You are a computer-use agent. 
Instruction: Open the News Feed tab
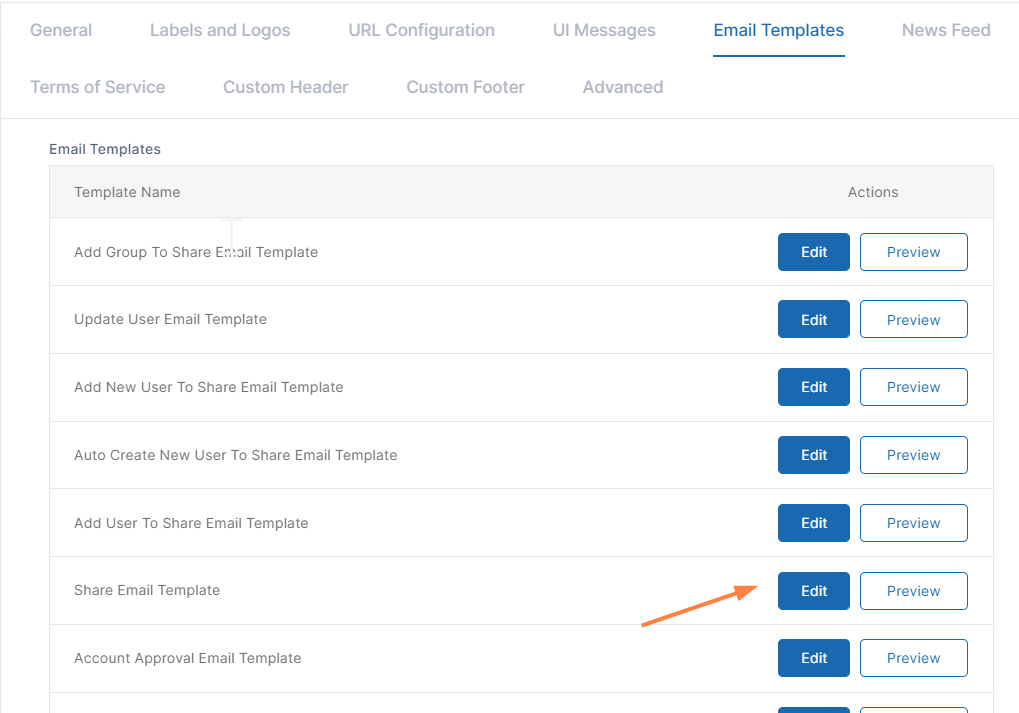pyautogui.click(x=946, y=30)
